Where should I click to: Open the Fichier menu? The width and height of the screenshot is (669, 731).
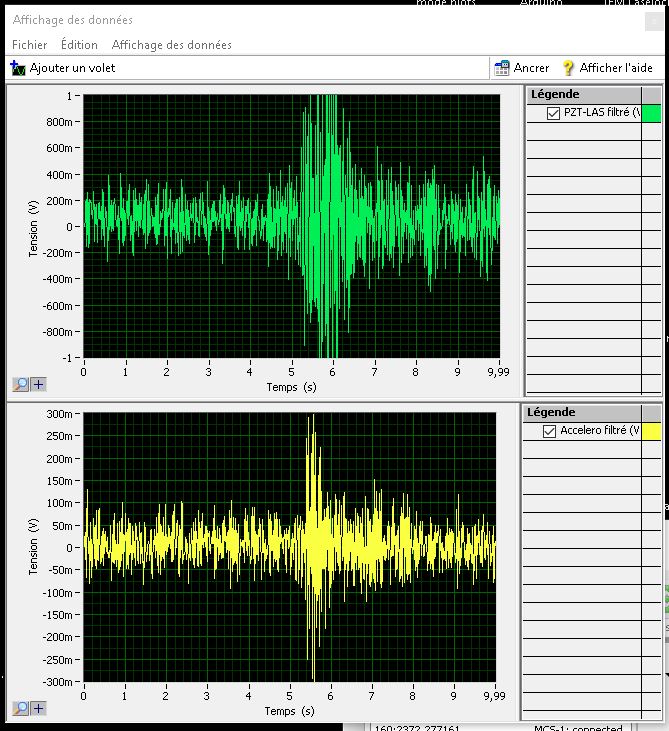coord(29,45)
